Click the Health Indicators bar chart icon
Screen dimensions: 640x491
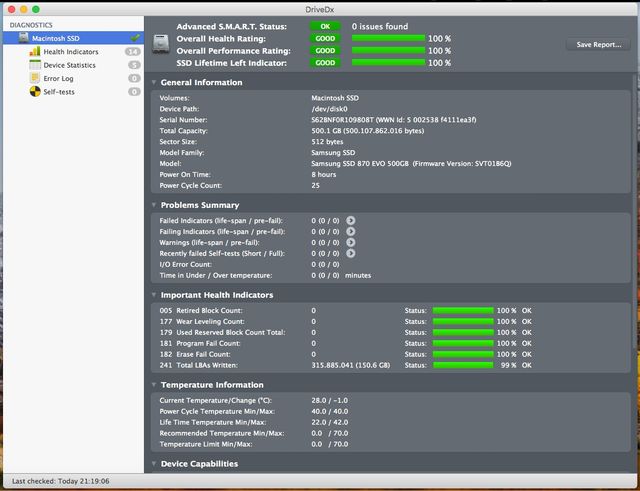[x=35, y=51]
